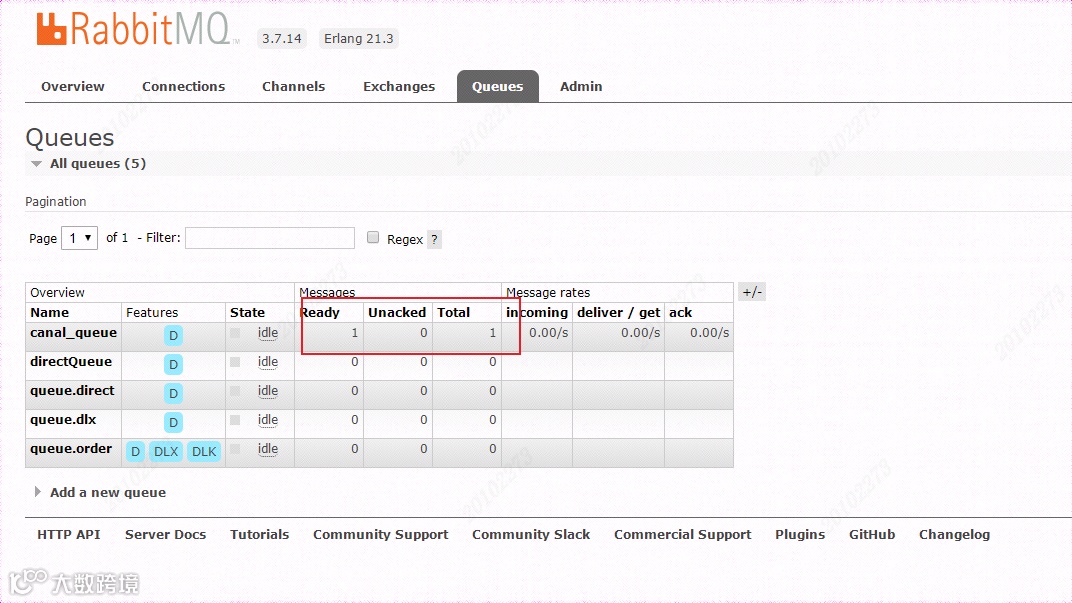Sort by the Features column header
Screen dimensions: 1072x603
(x=152, y=312)
